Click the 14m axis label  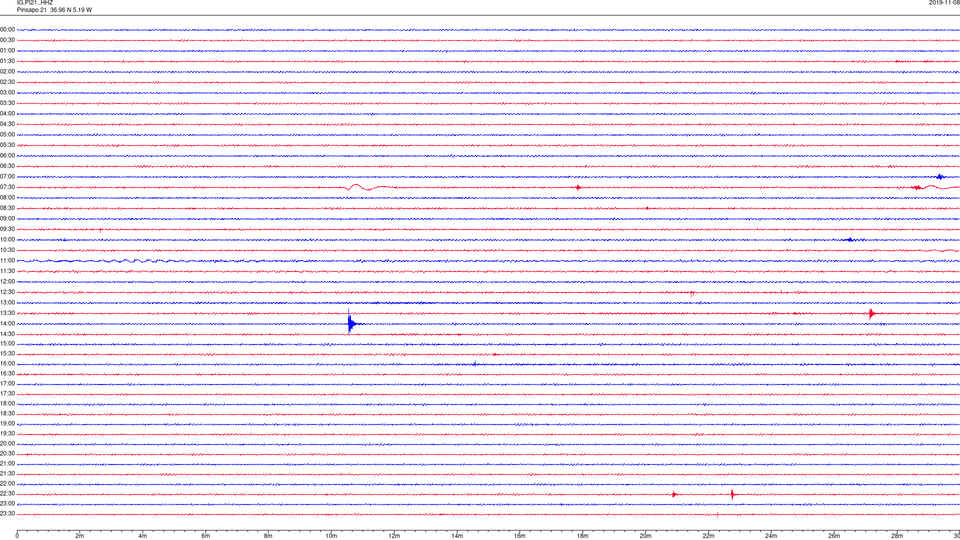[457, 536]
